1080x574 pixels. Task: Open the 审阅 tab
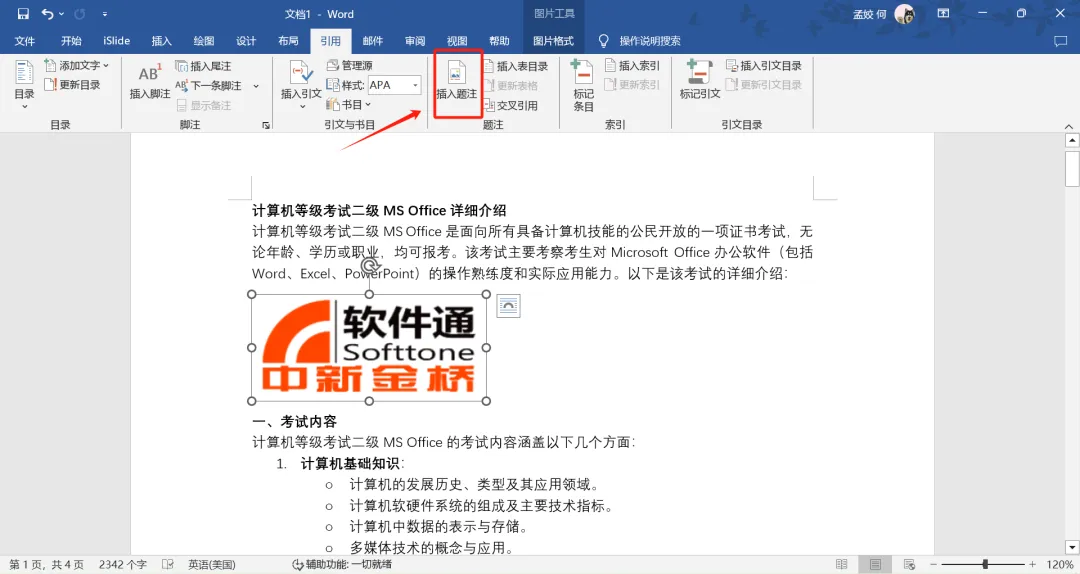[415, 41]
